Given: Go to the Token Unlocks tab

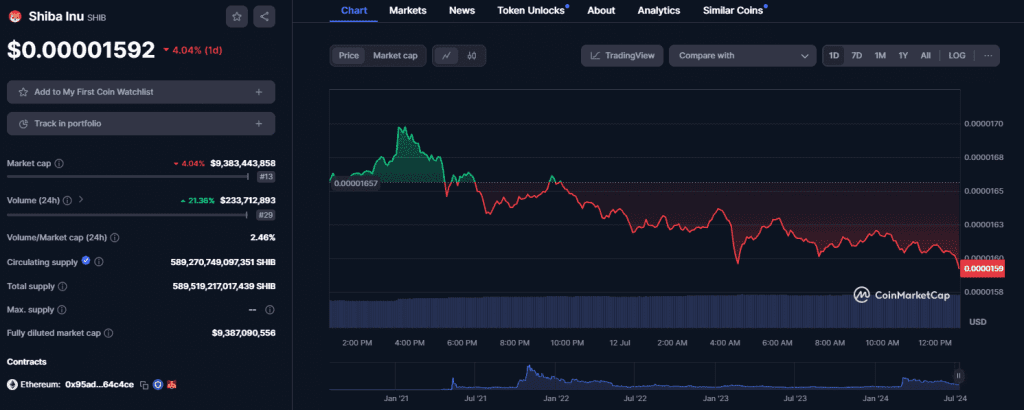Looking at the screenshot, I should point(530,10).
